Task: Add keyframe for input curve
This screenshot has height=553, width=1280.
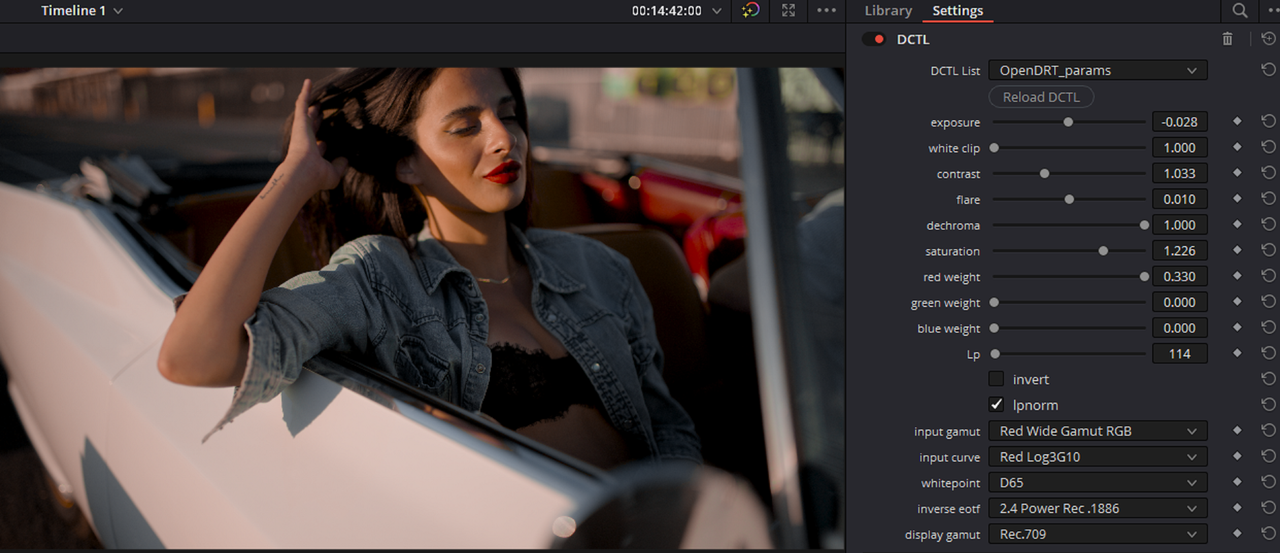Action: coord(1237,457)
